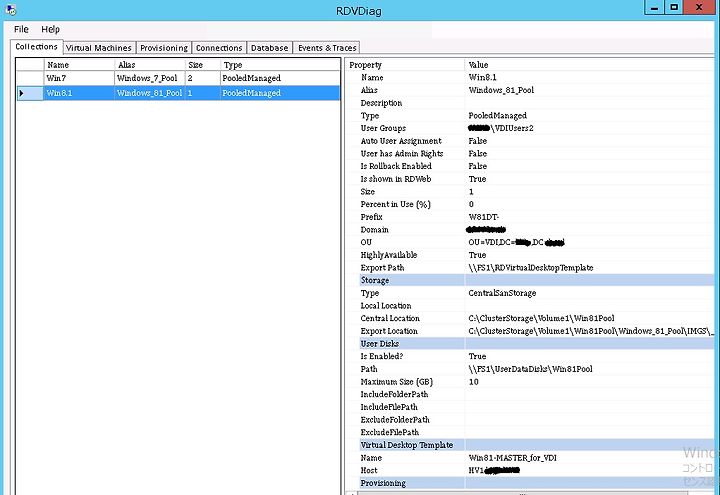
Task: Switch to the Events & Traces tab
Action: pos(327,48)
